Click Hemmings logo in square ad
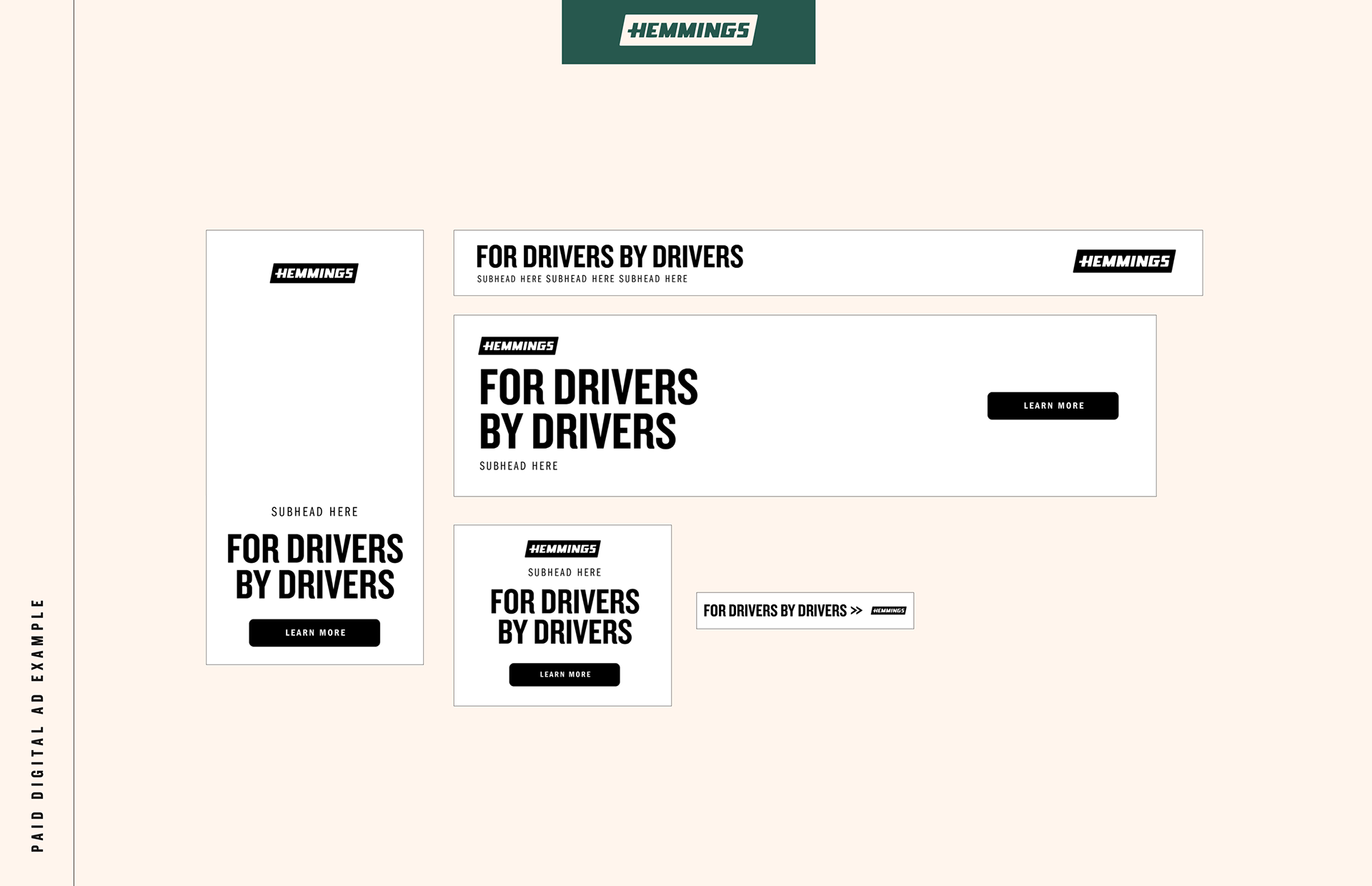 [x=563, y=549]
